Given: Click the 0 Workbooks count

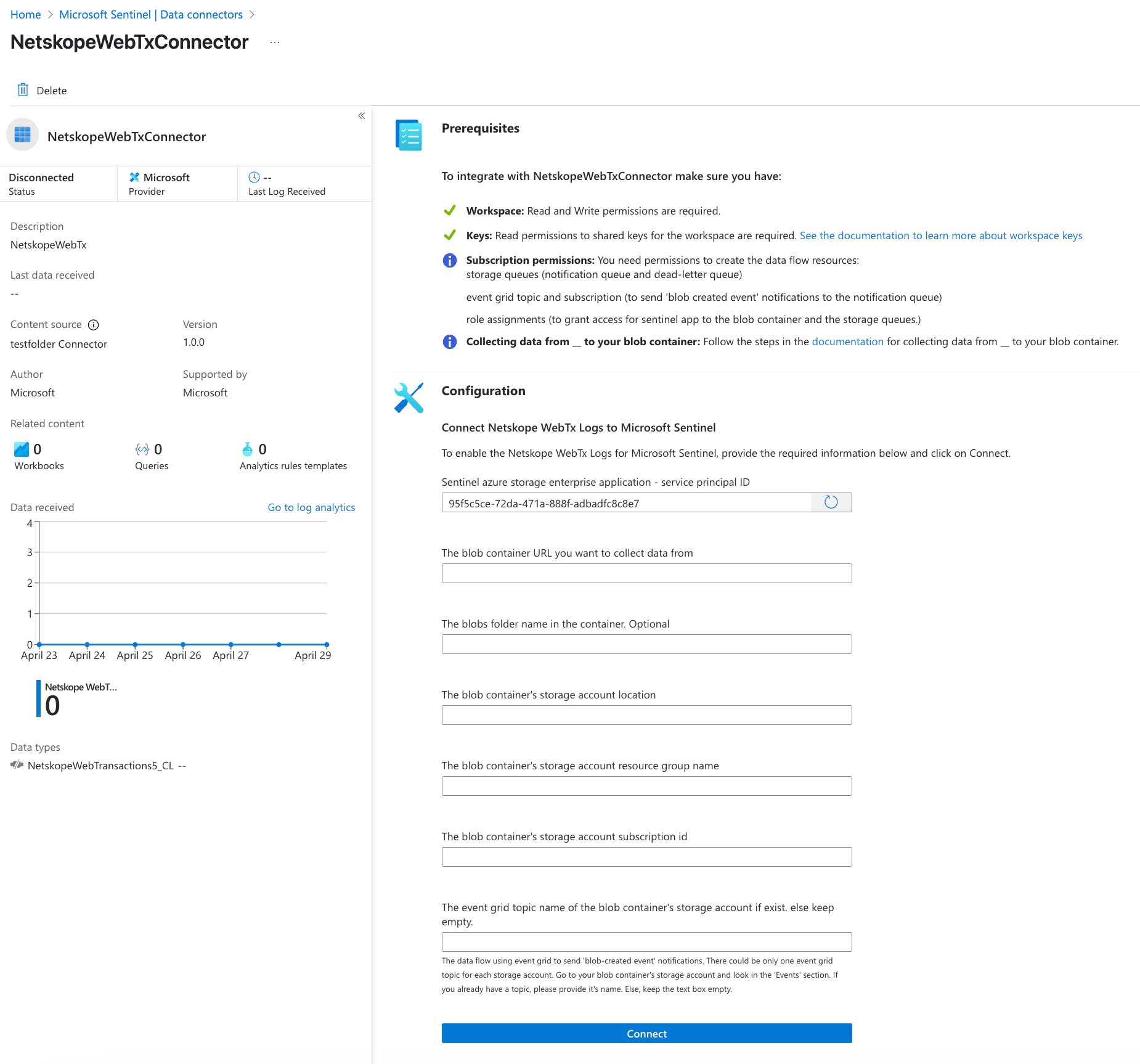Looking at the screenshot, I should click(38, 449).
